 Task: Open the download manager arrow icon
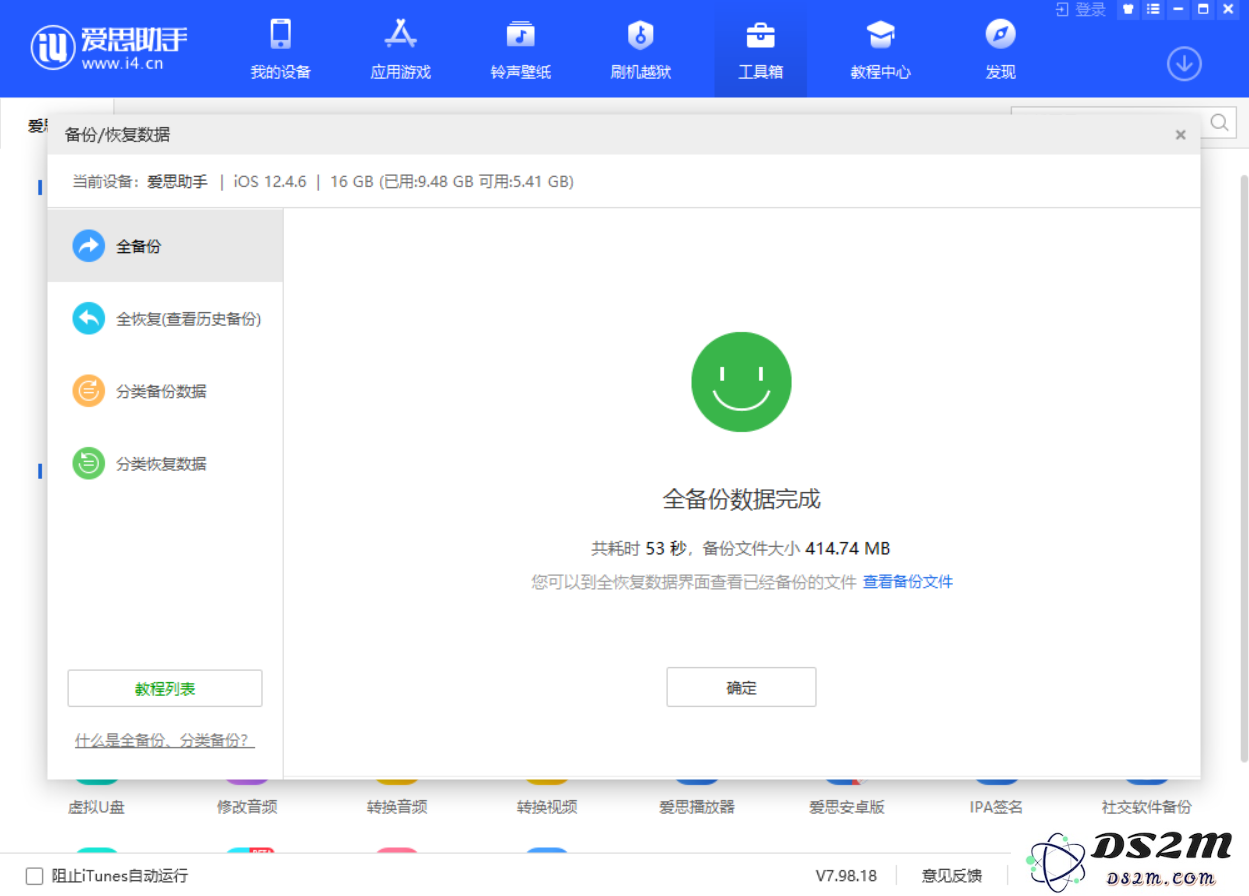click(1184, 64)
